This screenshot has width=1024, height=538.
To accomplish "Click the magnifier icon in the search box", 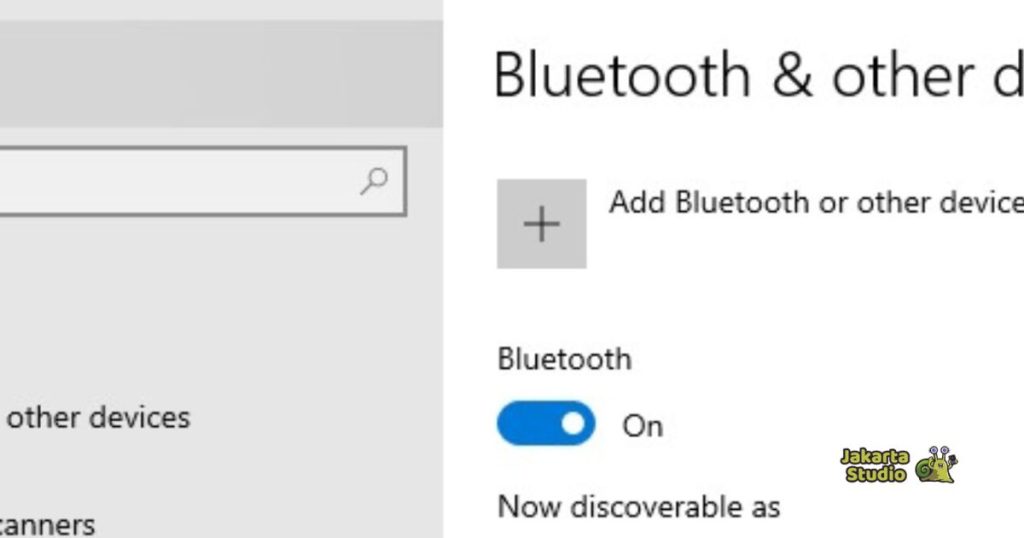I will click(374, 182).
